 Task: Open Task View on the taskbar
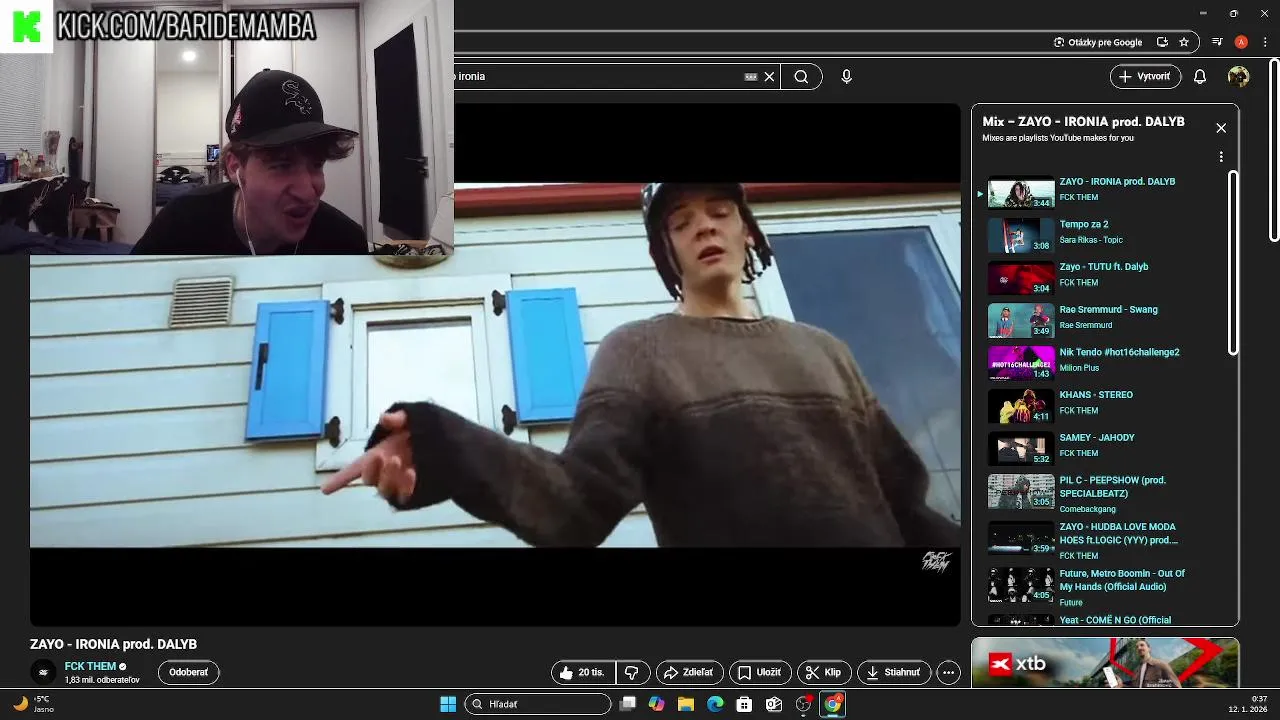627,704
